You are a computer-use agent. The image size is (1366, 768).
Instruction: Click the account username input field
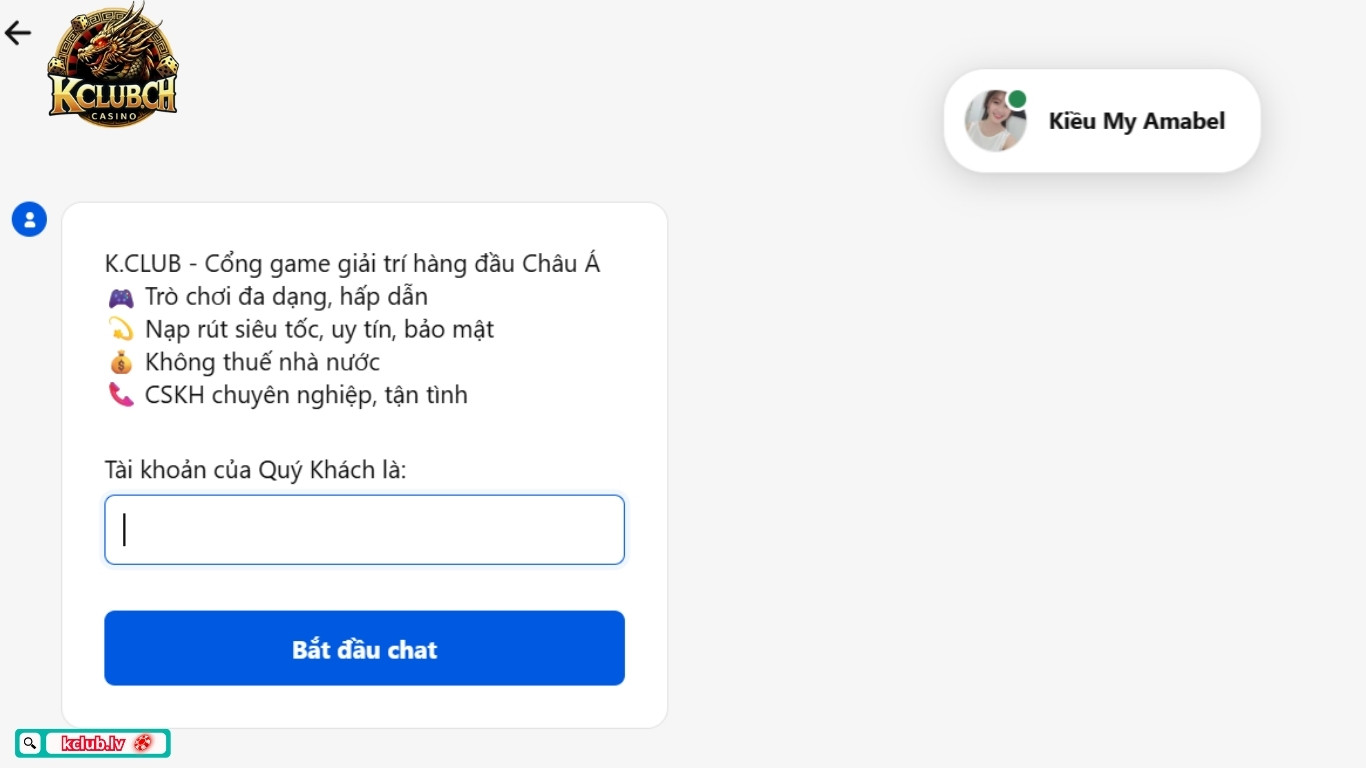364,529
